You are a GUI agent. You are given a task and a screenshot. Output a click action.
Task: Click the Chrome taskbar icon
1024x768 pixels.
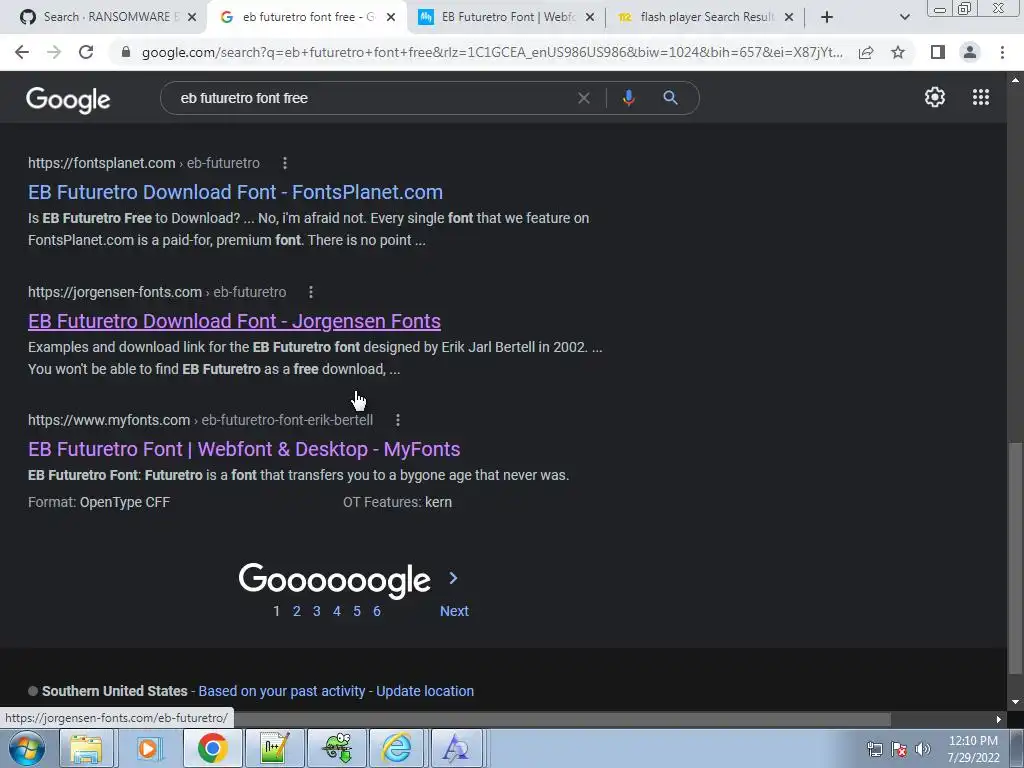click(212, 748)
